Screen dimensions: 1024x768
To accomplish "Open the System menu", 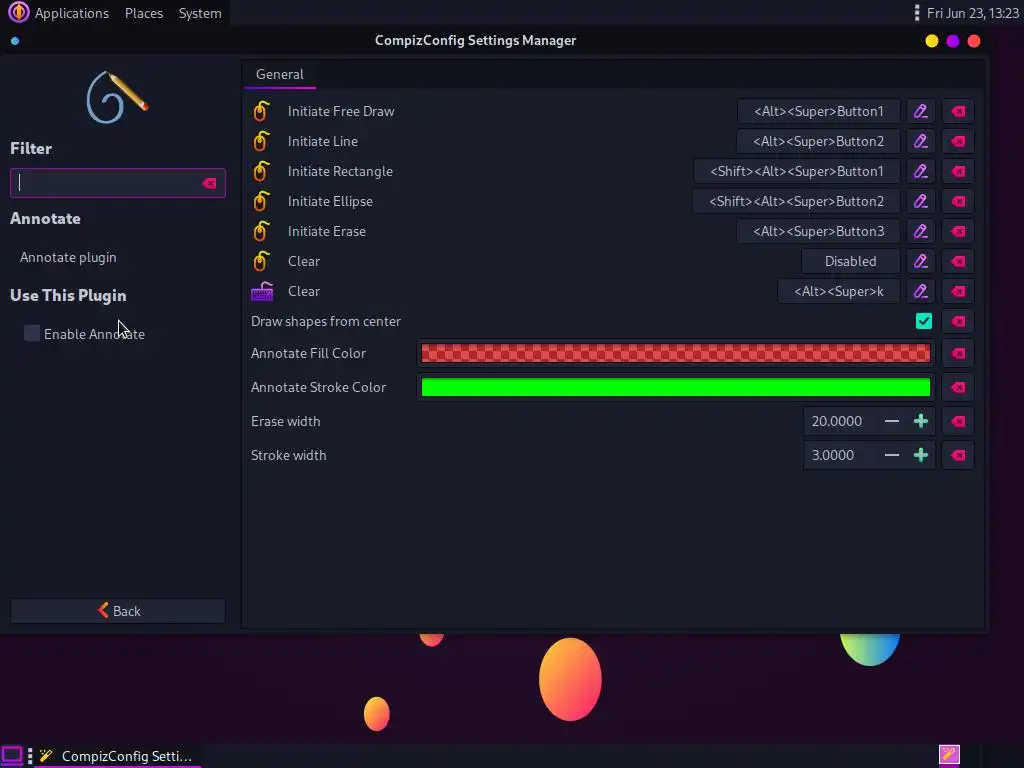I will pyautogui.click(x=200, y=13).
